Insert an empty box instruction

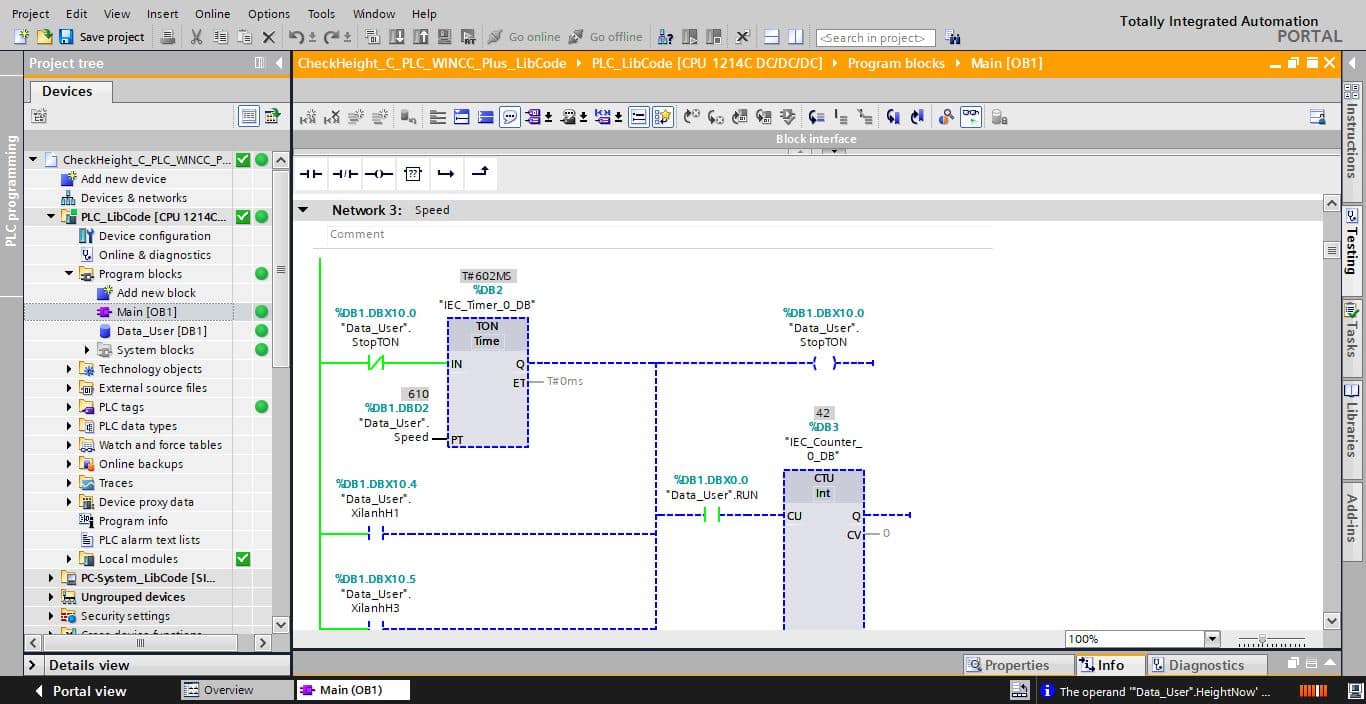click(413, 174)
